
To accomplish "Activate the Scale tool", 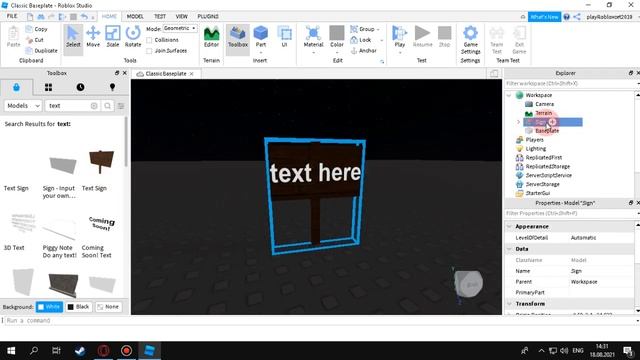I will (x=113, y=36).
